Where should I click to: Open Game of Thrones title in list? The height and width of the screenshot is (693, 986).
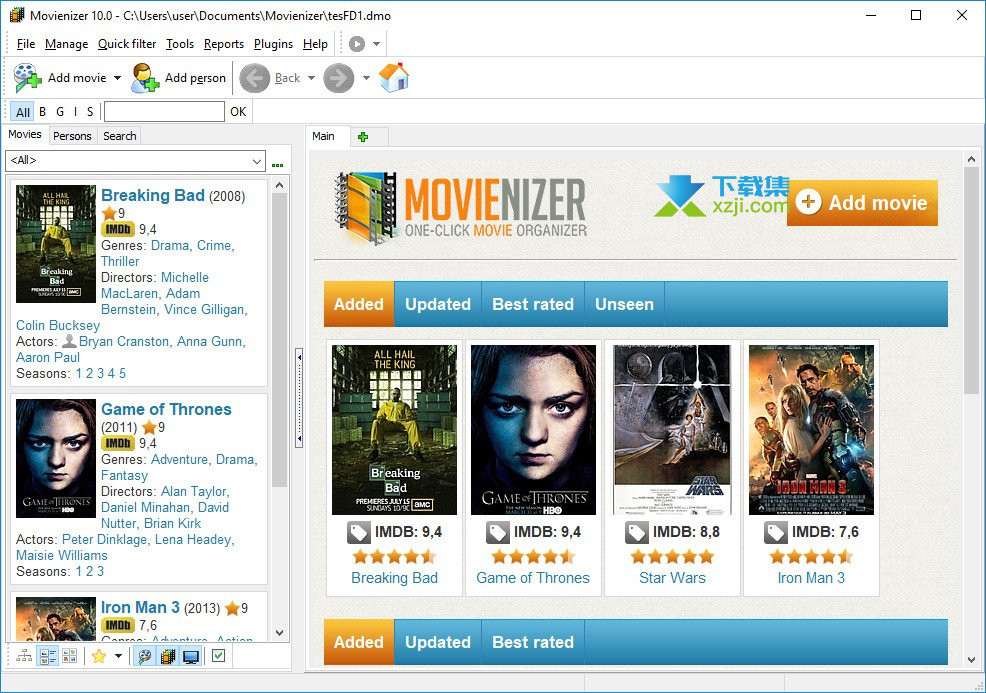coord(166,409)
